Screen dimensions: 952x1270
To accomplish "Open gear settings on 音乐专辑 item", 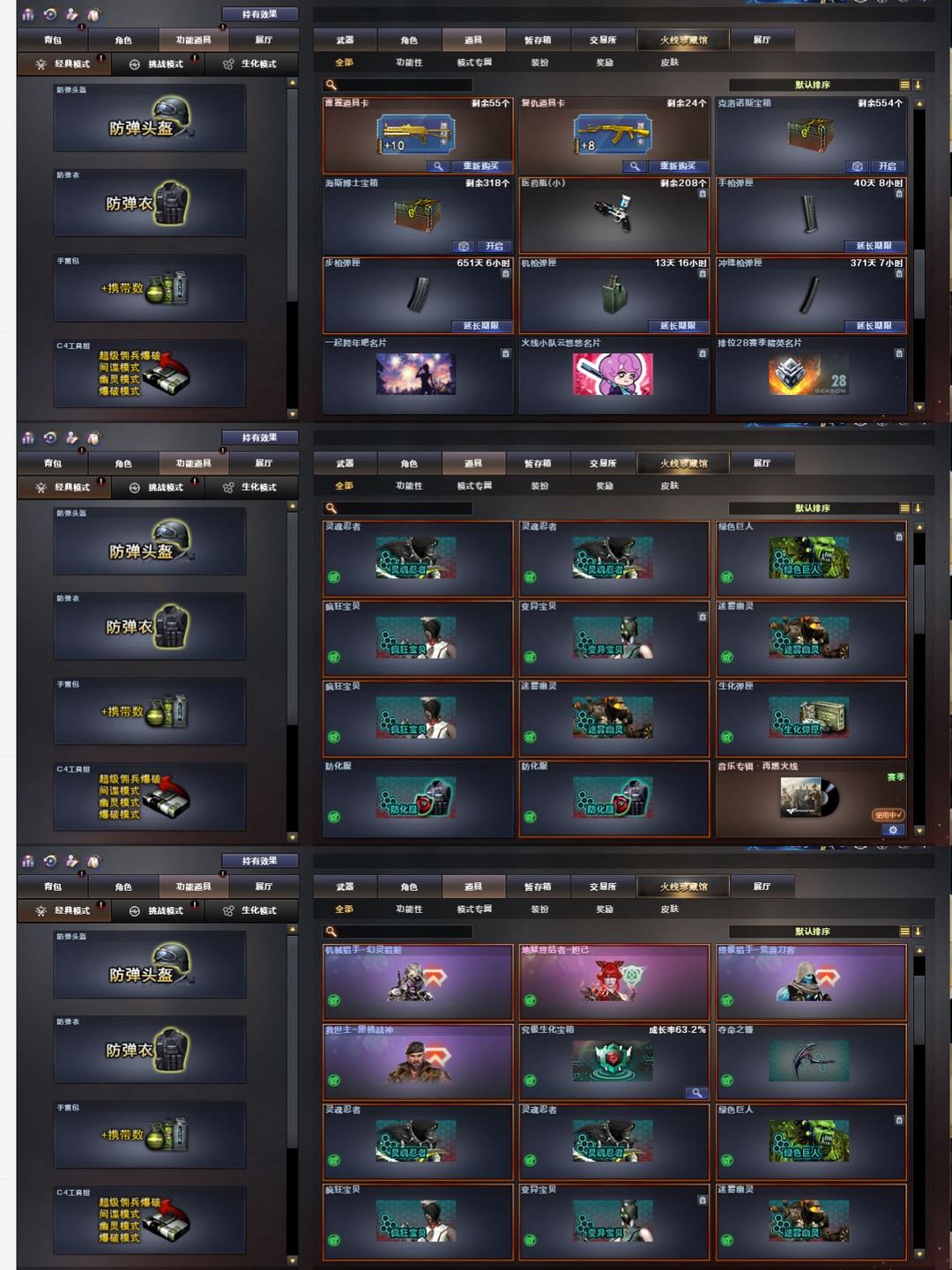I will click(x=893, y=829).
